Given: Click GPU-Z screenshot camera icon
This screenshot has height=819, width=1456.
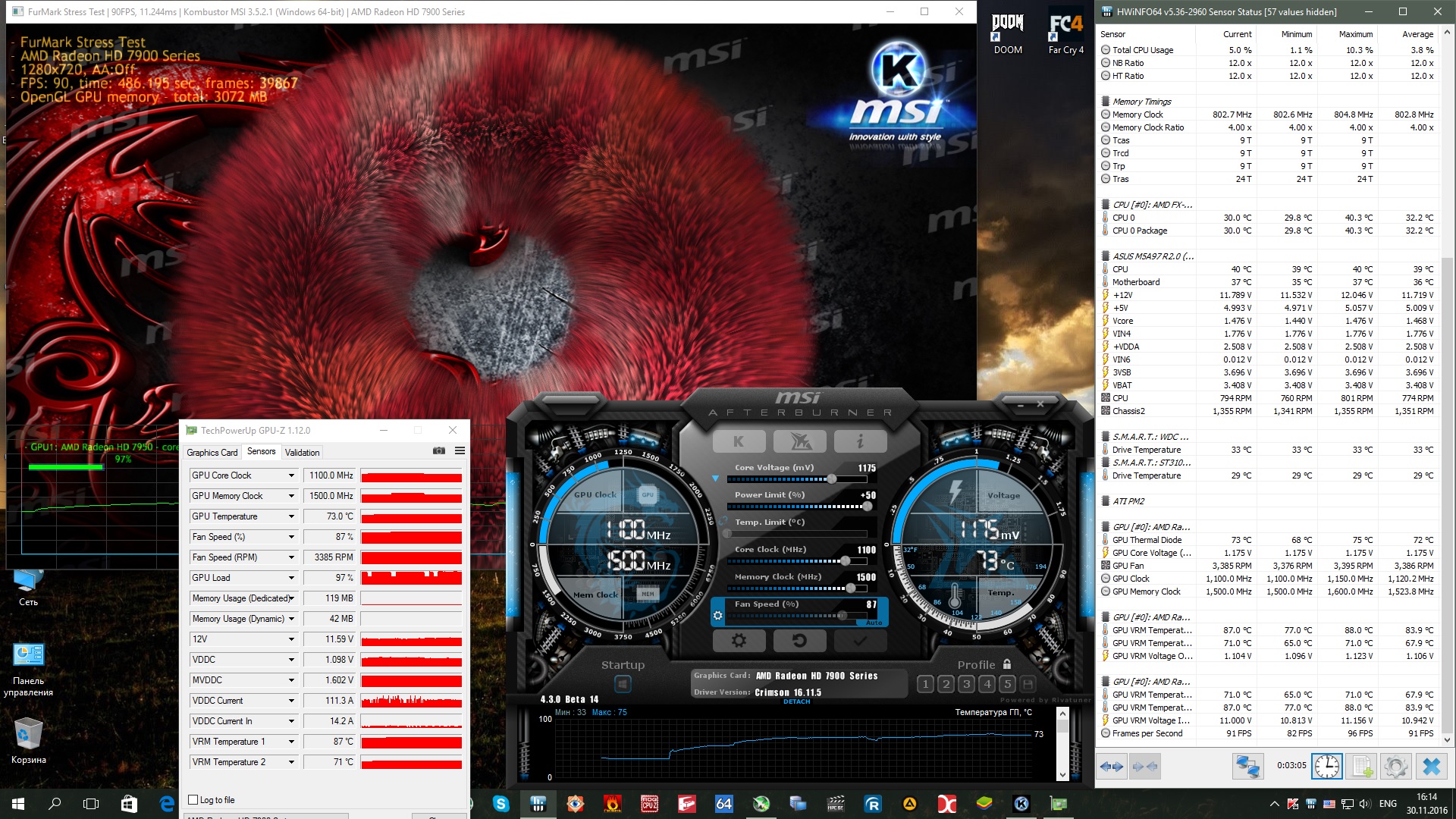Looking at the screenshot, I should point(438,450).
